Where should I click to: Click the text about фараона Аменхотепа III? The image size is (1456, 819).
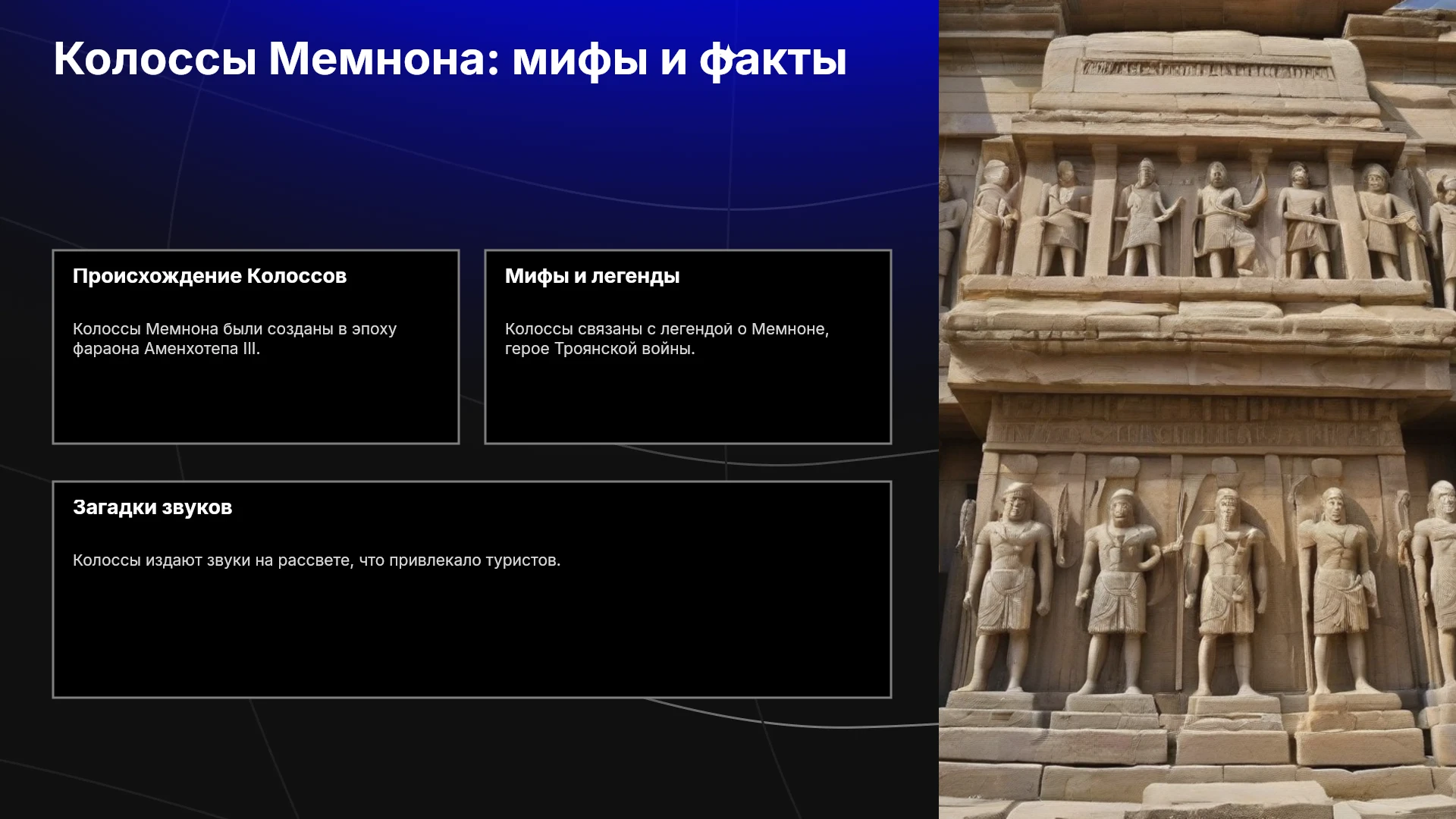tap(234, 339)
